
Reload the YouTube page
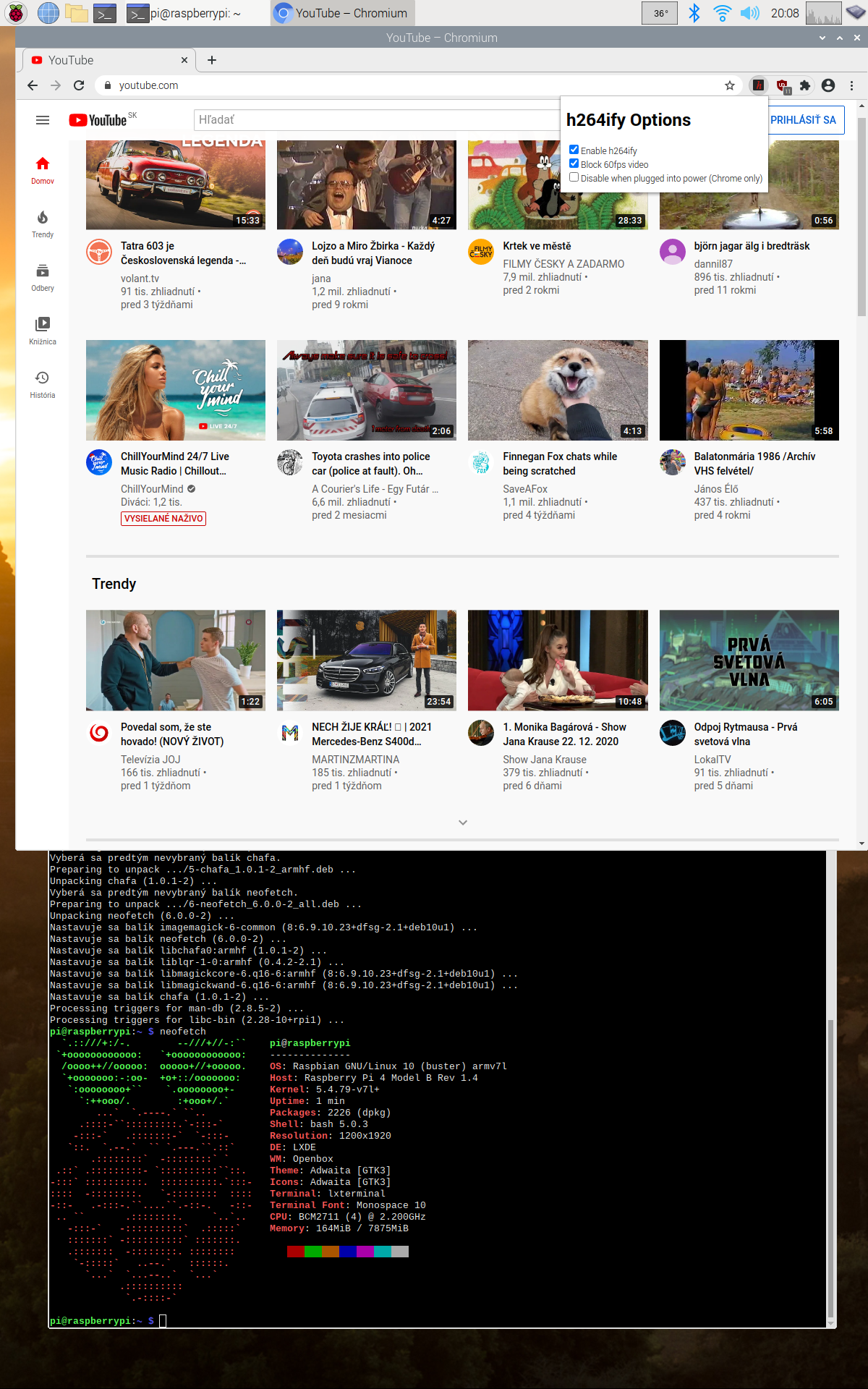pyautogui.click(x=79, y=85)
